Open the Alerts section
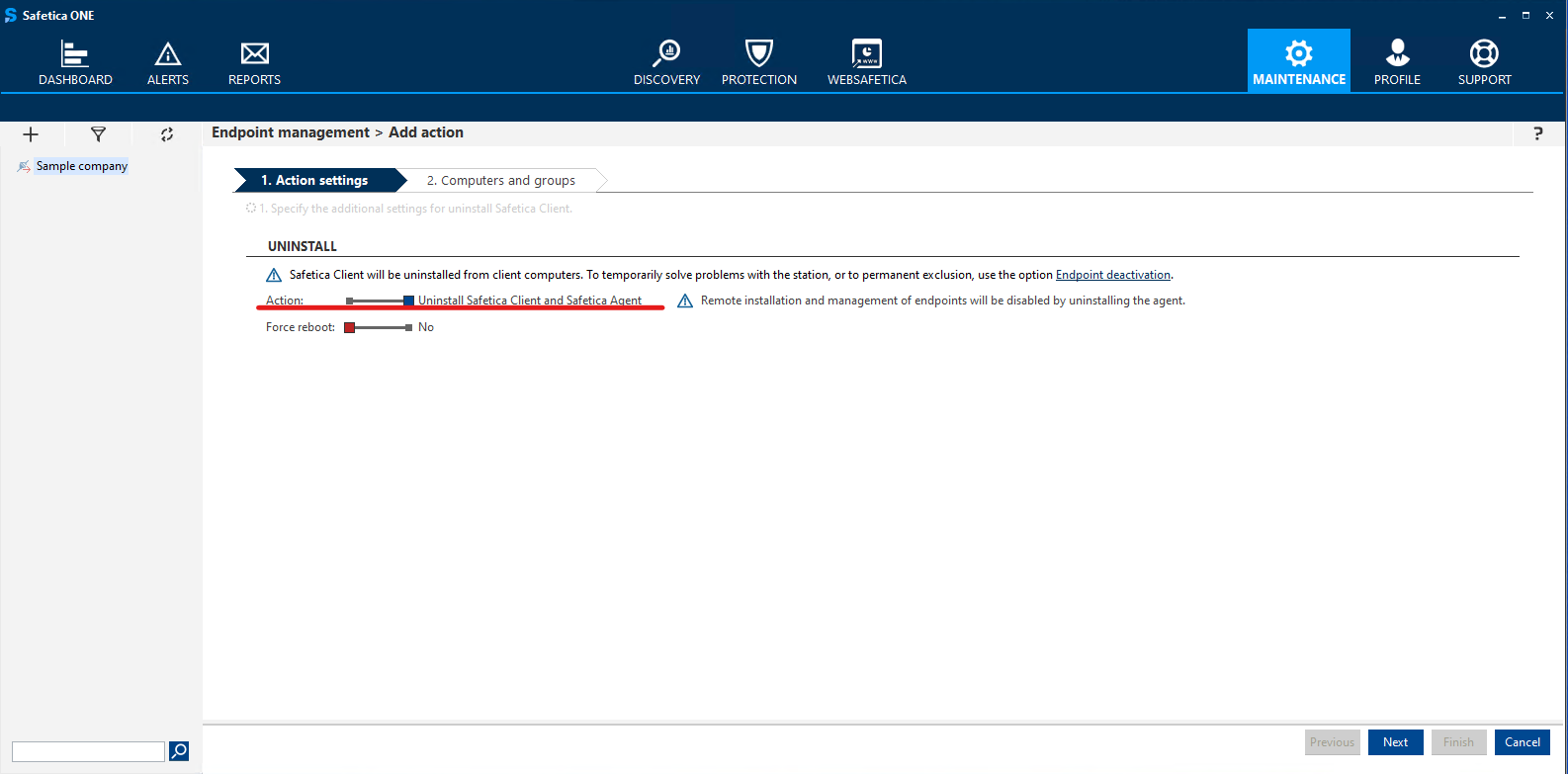 click(168, 62)
